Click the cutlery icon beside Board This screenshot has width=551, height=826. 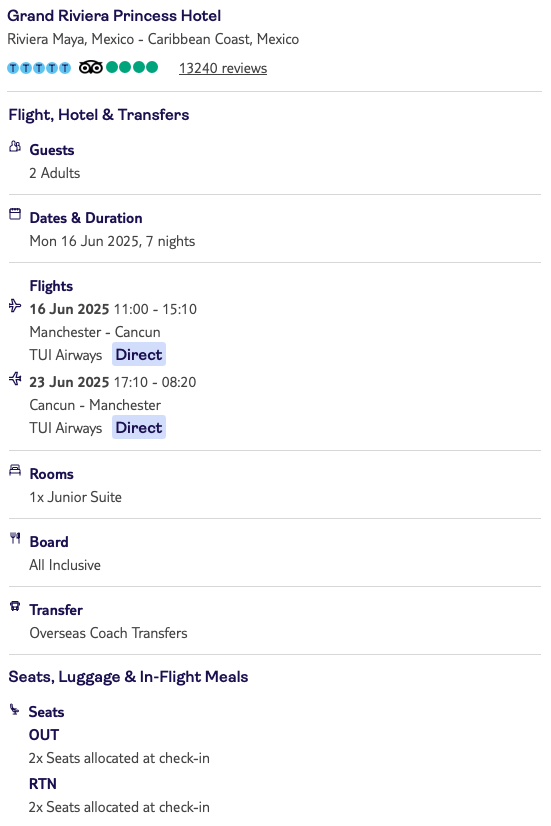[x=15, y=538]
